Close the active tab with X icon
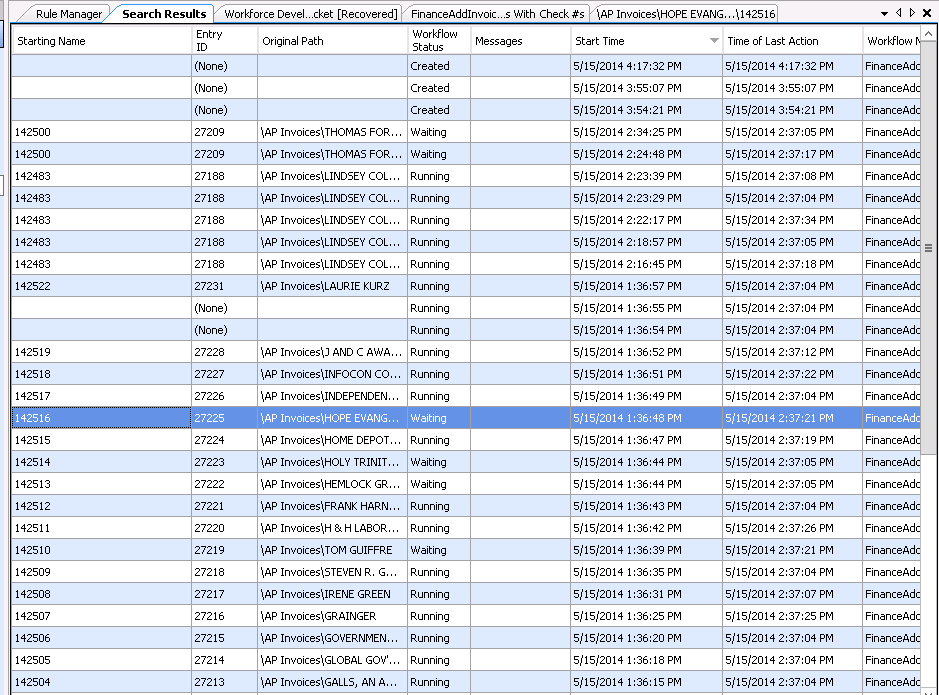Viewport: 939px width, 695px height. (926, 13)
